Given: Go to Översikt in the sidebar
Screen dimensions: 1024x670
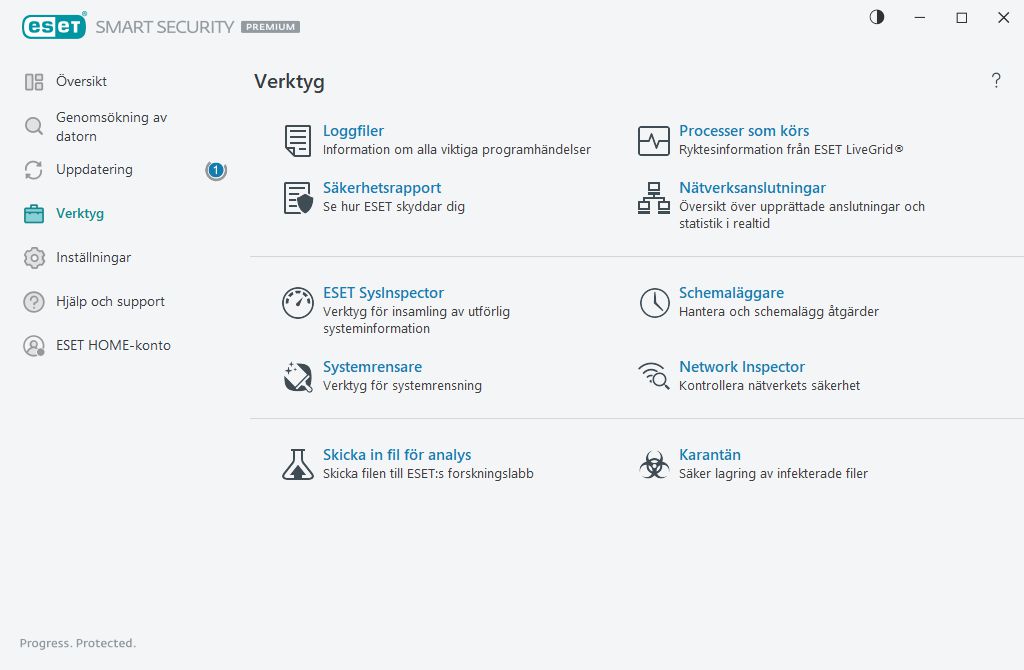Looking at the screenshot, I should (81, 81).
